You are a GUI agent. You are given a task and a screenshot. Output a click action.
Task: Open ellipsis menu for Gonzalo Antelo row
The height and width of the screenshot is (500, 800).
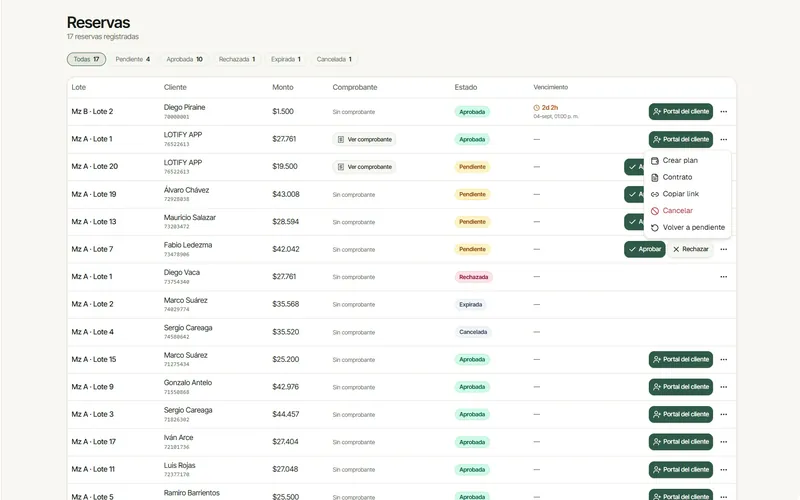pyautogui.click(x=723, y=387)
